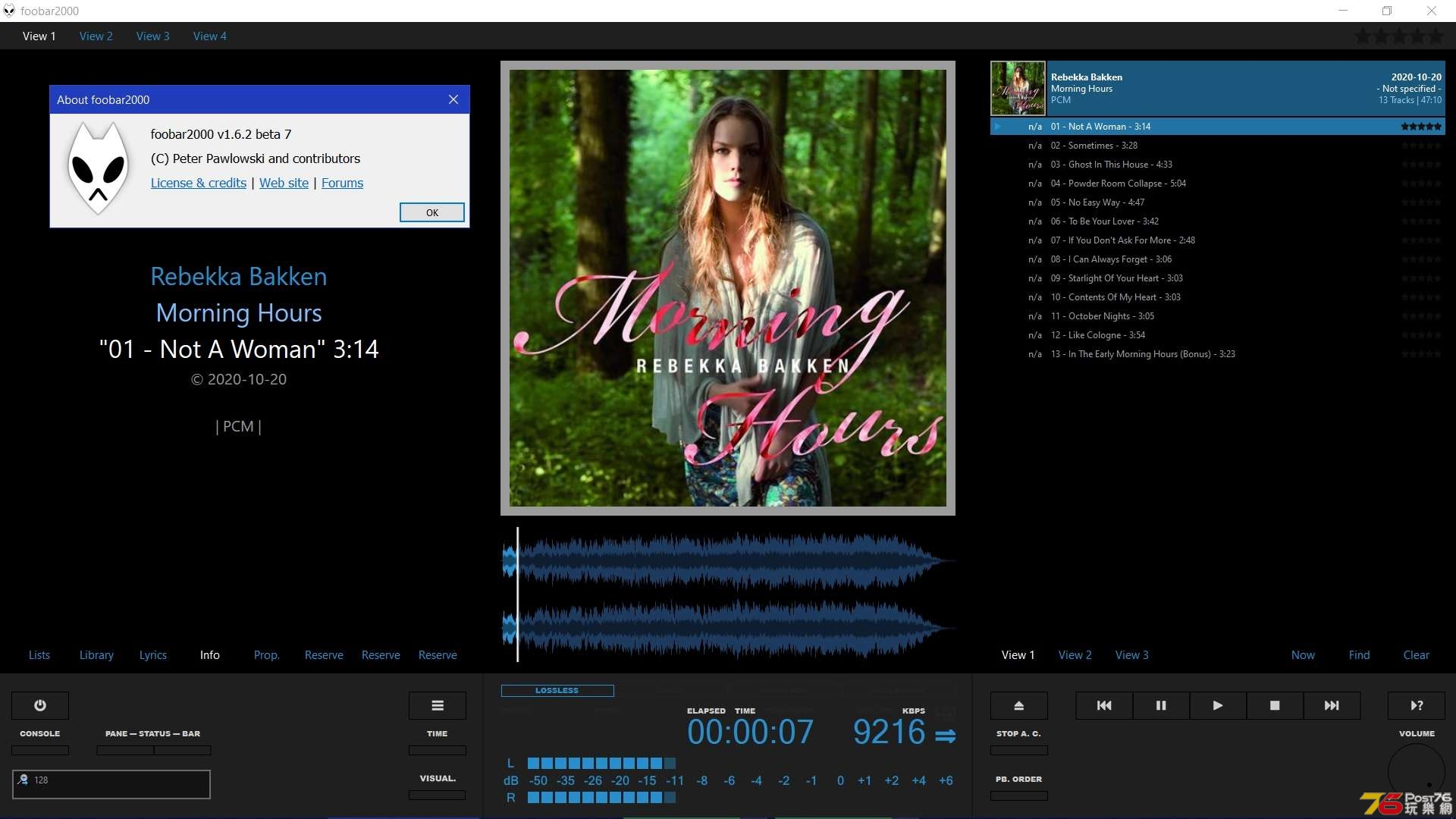Open the Library panel tab
The image size is (1456, 819).
(x=96, y=655)
